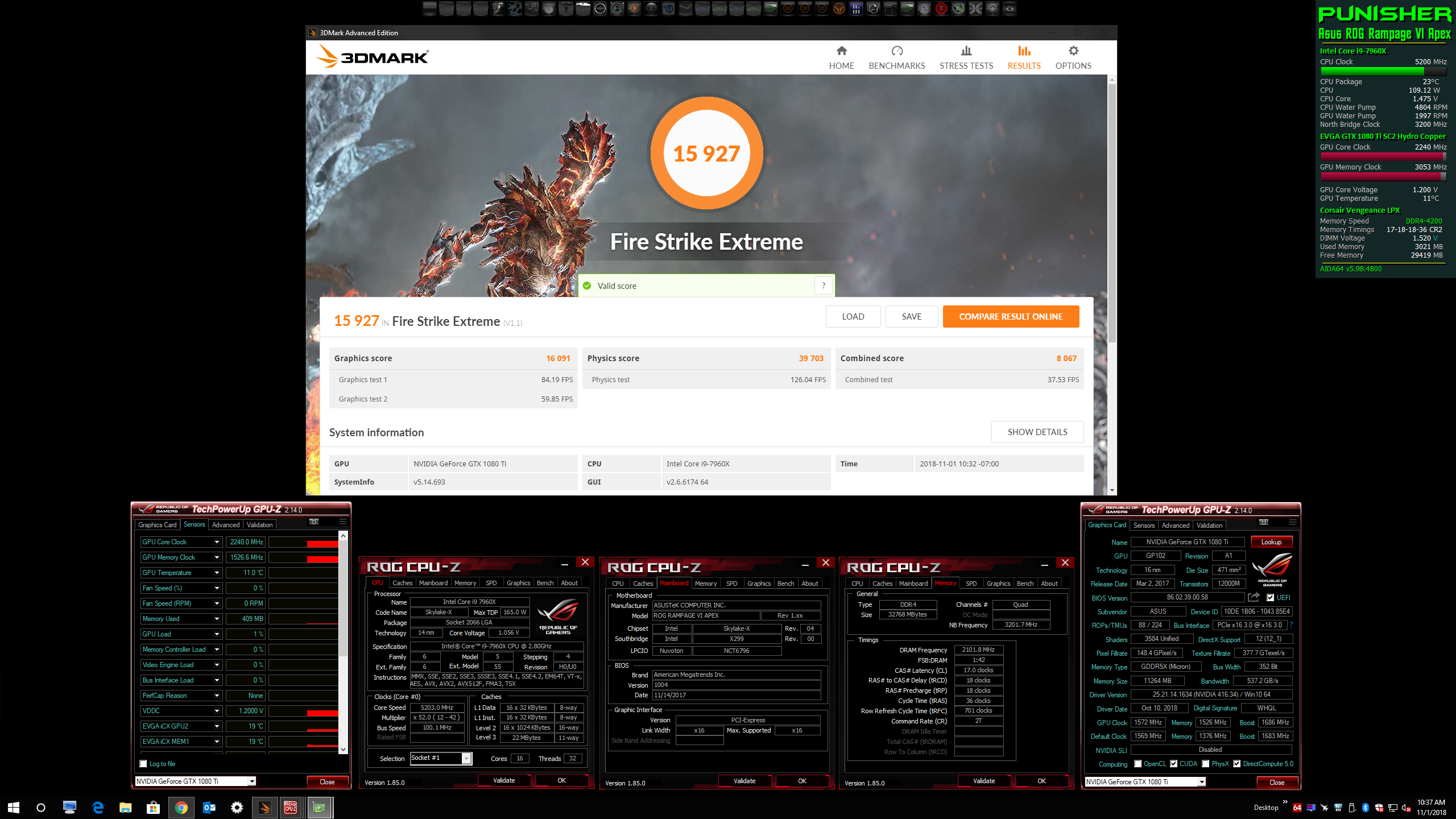Go to the Benchmarks gauge icon
Viewport: 1456px width, 819px height.
896,51
